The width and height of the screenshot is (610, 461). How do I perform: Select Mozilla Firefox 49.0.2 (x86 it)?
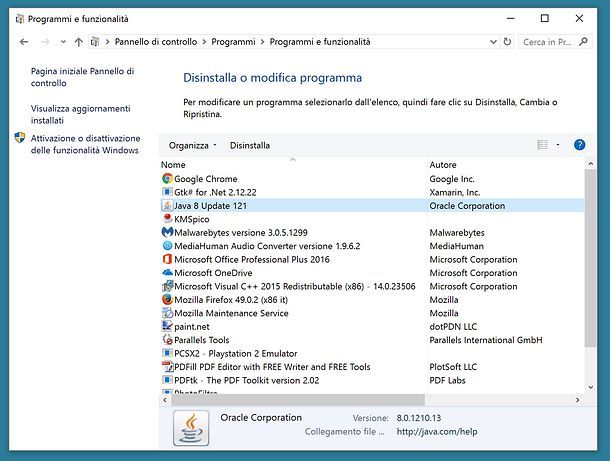pyautogui.click(x=231, y=300)
